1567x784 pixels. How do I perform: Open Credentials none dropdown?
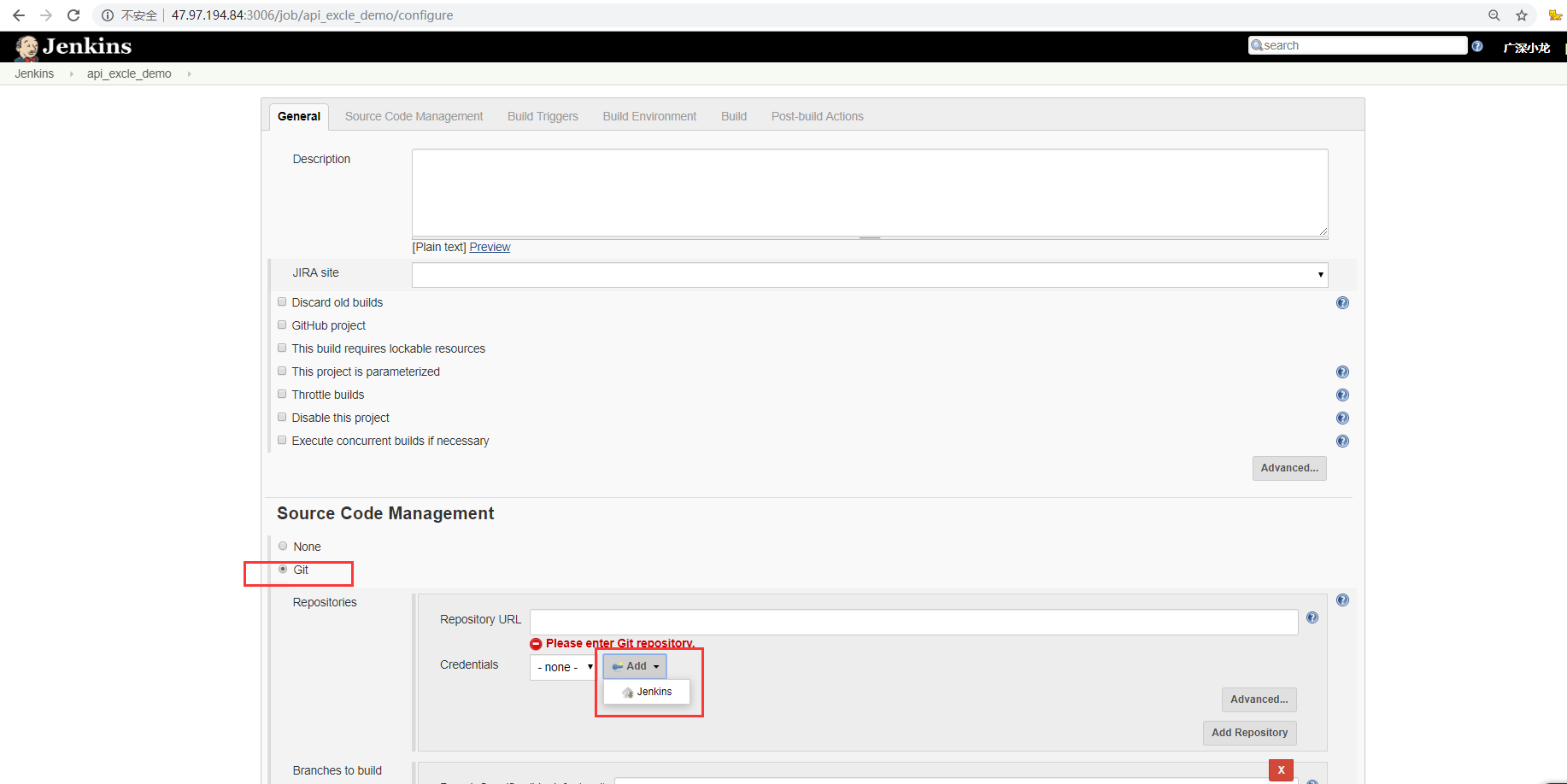(562, 667)
